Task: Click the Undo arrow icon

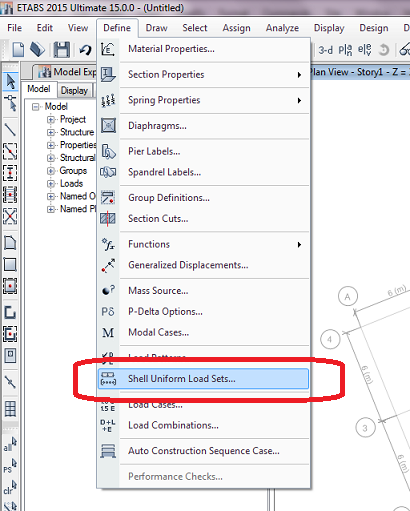Action: [x=85, y=50]
